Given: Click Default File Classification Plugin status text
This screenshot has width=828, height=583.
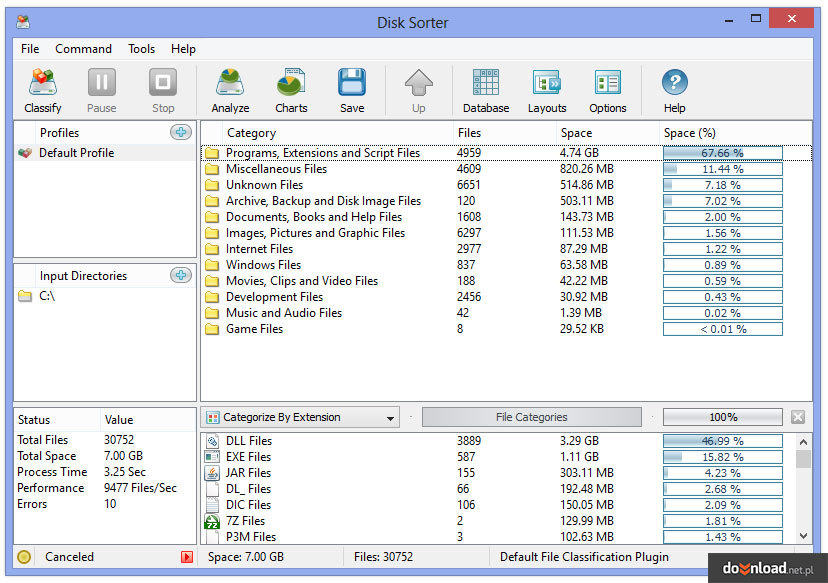Looking at the screenshot, I should 584,557.
